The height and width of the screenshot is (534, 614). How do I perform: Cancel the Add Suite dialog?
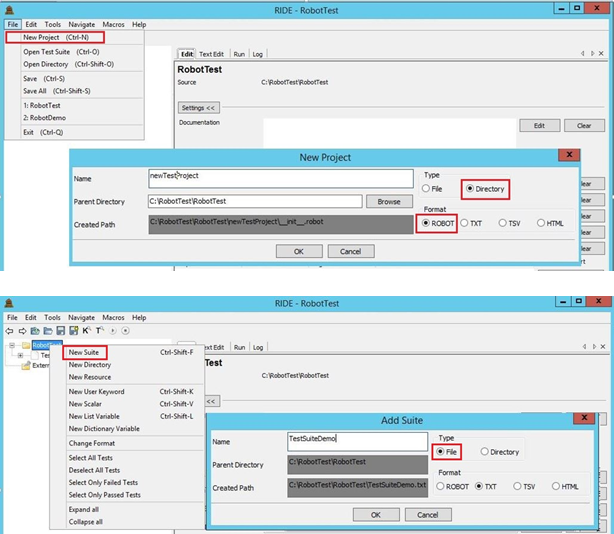click(x=428, y=515)
